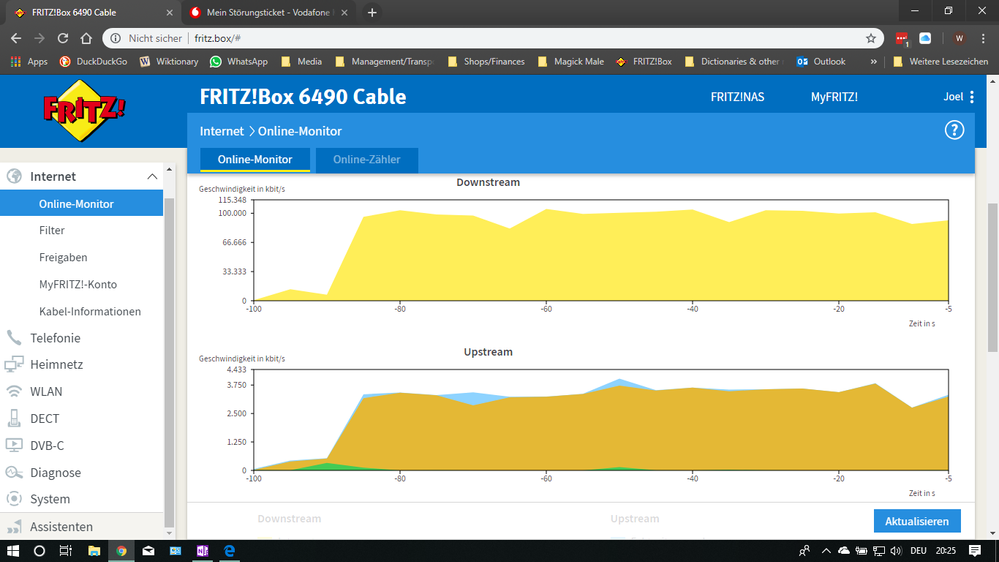Click the DVB-C TV icon
This screenshot has width=999, height=562.
(x=14, y=445)
